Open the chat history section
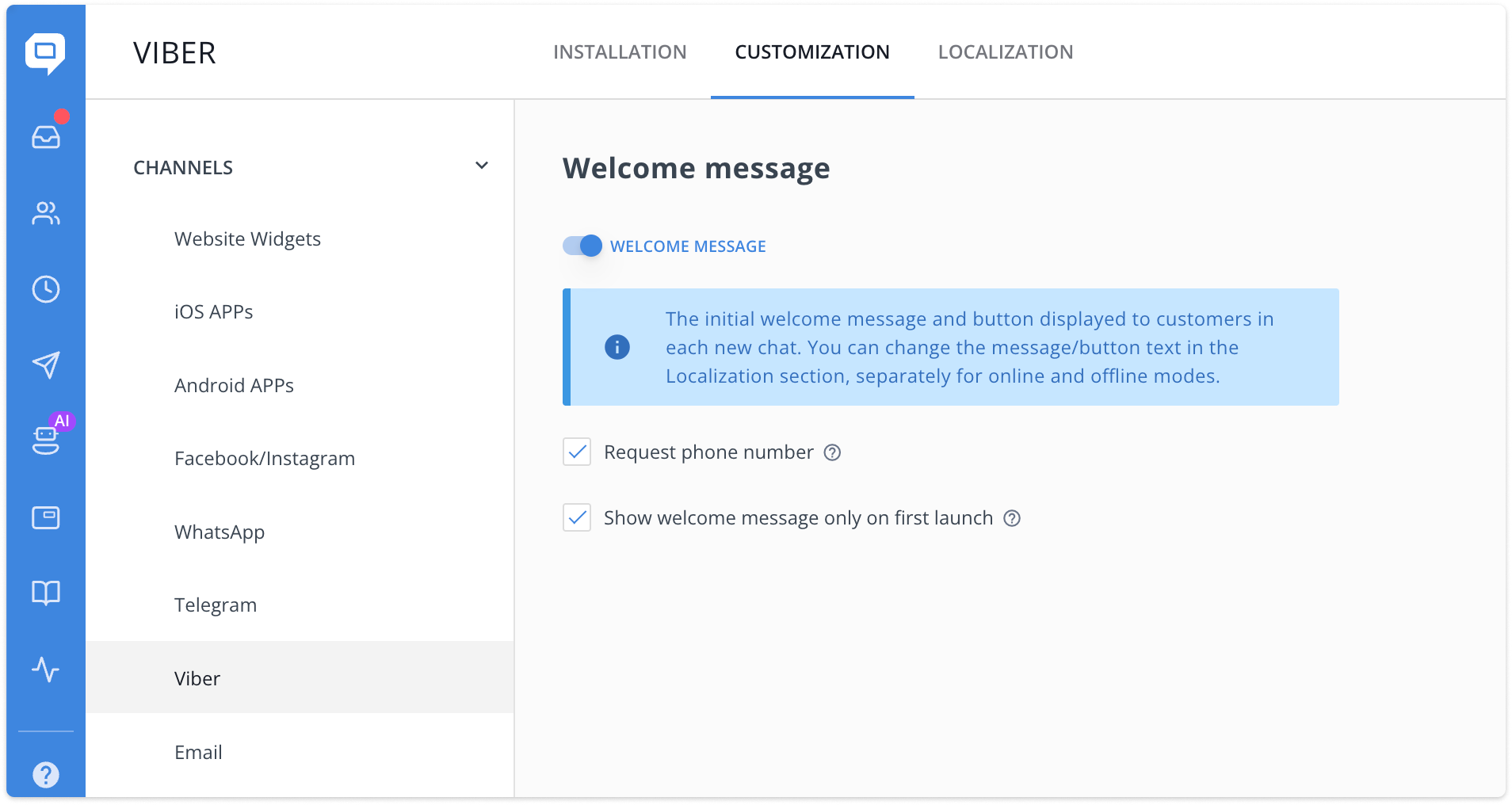The height and width of the screenshot is (805, 1512). point(46,288)
